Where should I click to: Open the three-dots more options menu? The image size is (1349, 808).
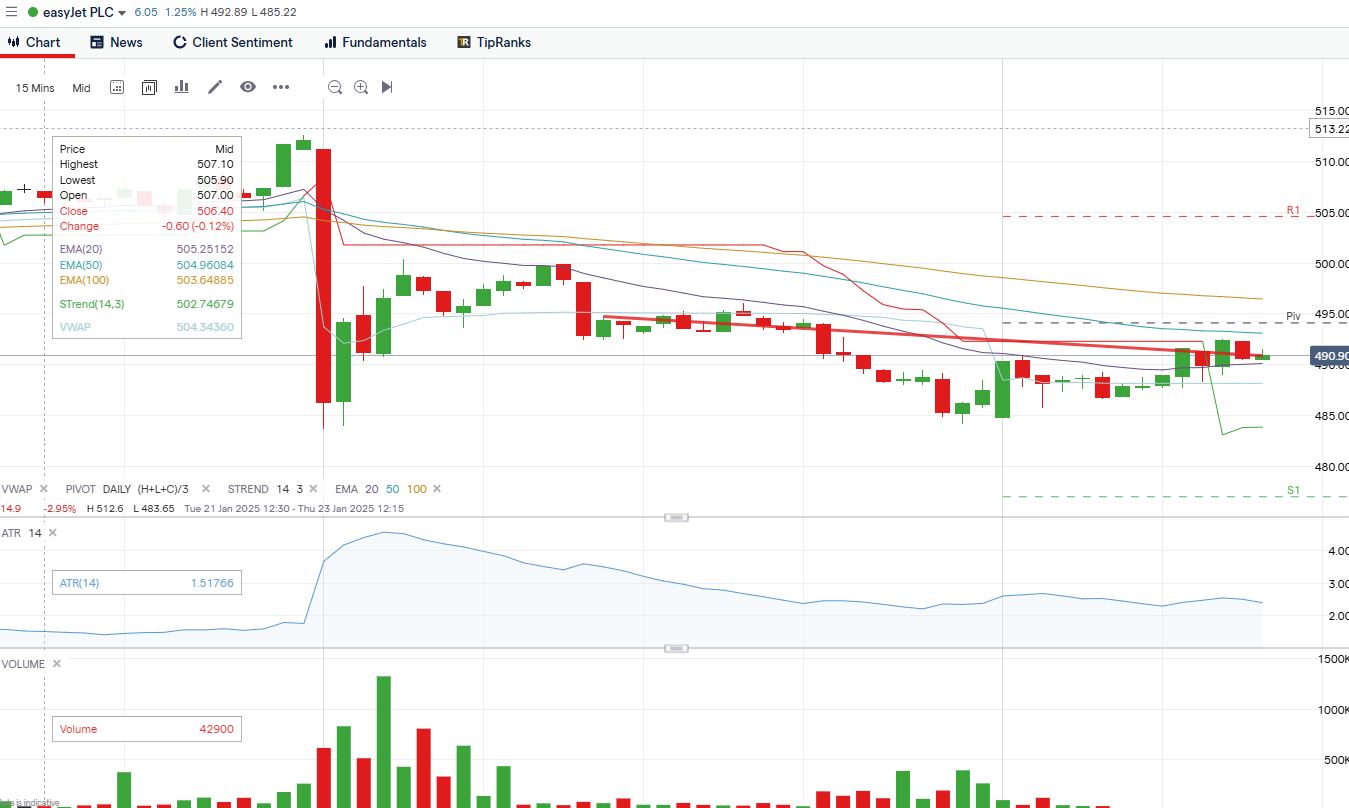(x=281, y=87)
